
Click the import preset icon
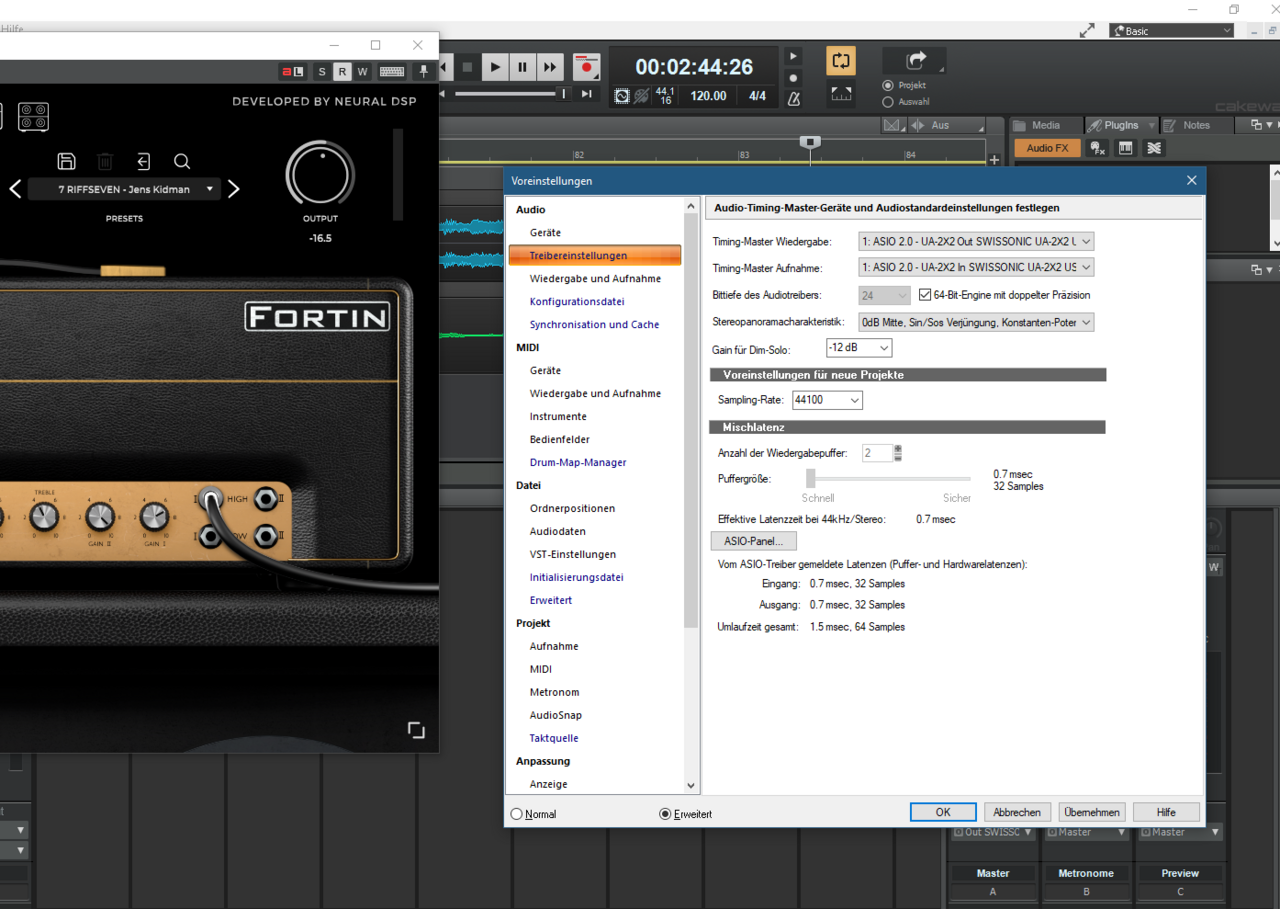coord(143,161)
